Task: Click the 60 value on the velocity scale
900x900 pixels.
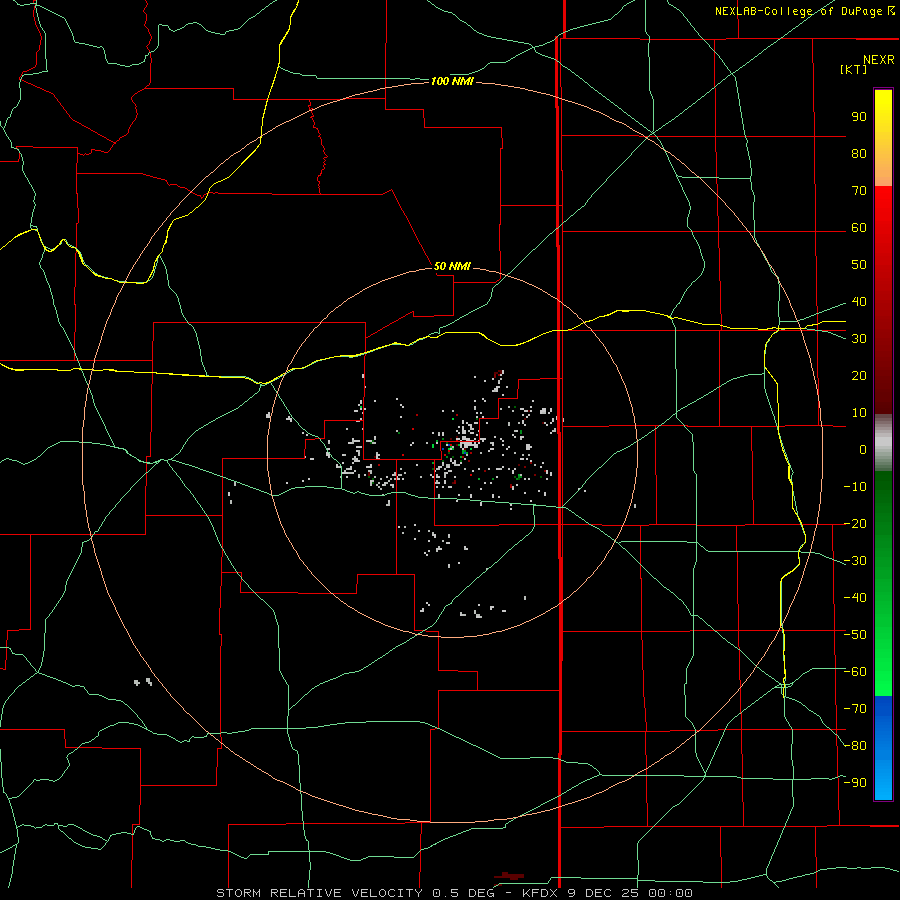Action: pos(859,228)
